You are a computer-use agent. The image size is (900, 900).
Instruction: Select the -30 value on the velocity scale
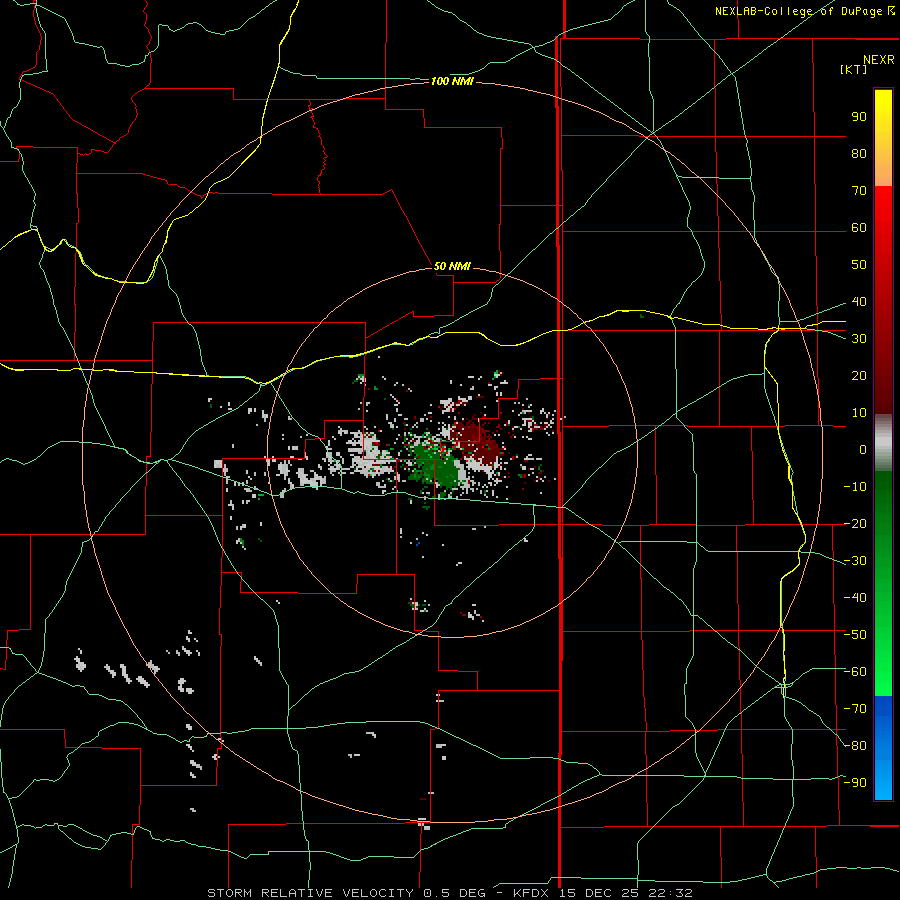(855, 561)
